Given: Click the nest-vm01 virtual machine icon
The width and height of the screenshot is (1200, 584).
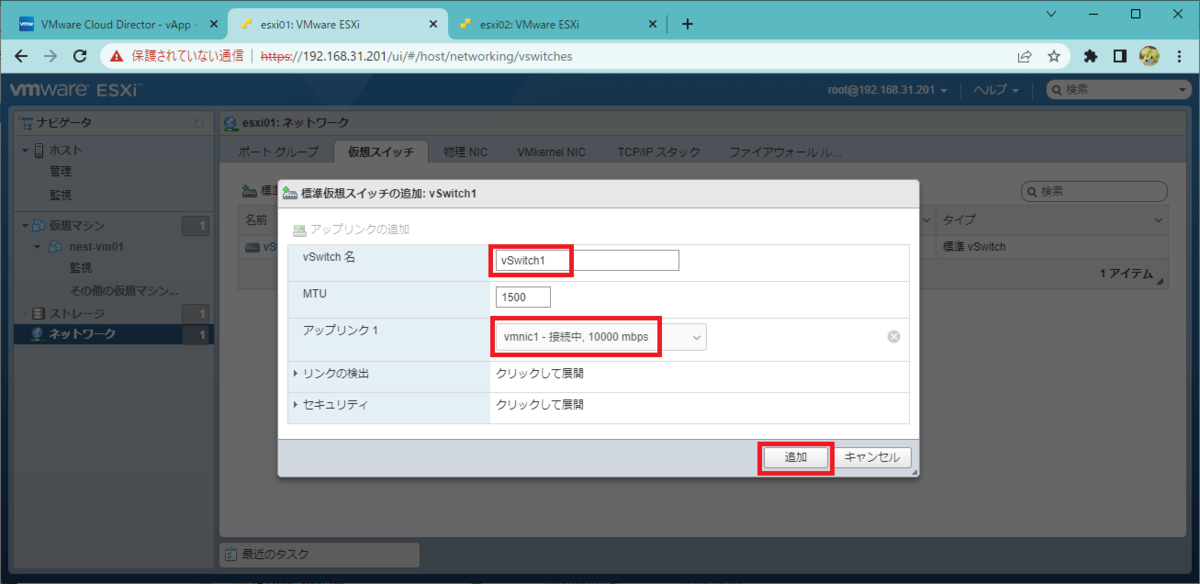Looking at the screenshot, I should (56, 247).
